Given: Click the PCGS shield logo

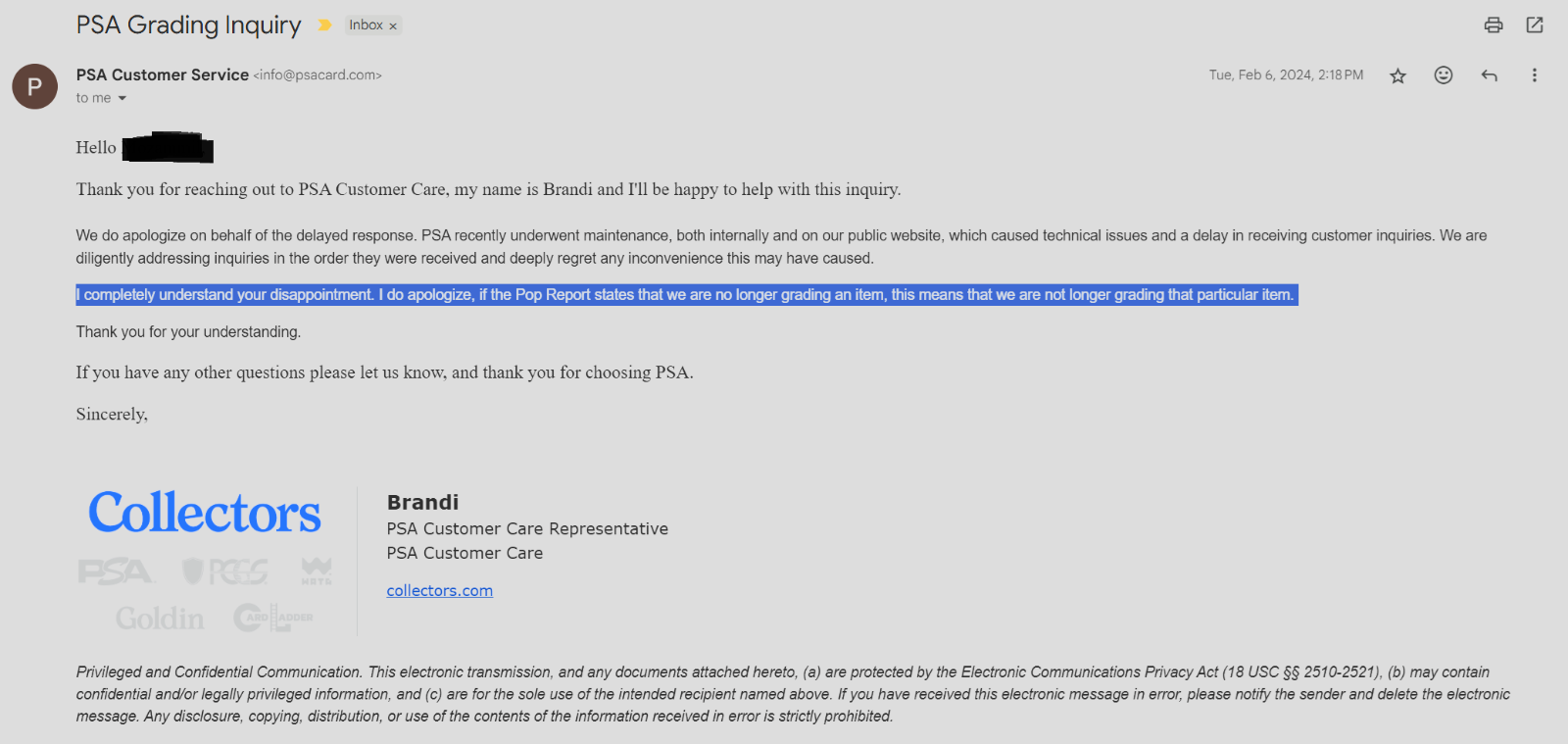Looking at the screenshot, I should click(226, 571).
